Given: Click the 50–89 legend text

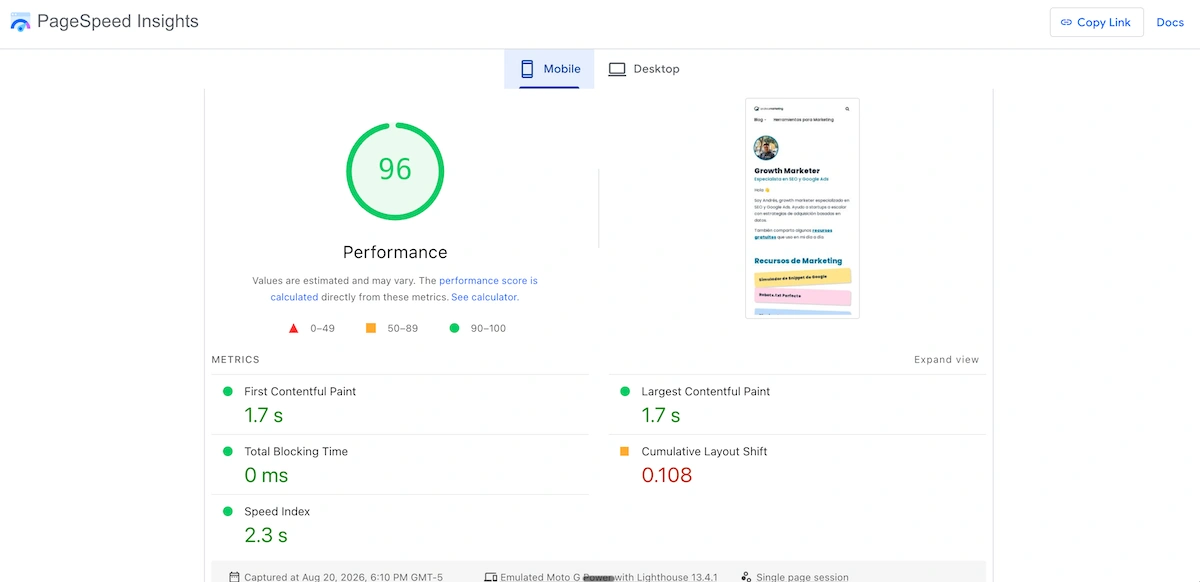Looking at the screenshot, I should coord(403,328).
